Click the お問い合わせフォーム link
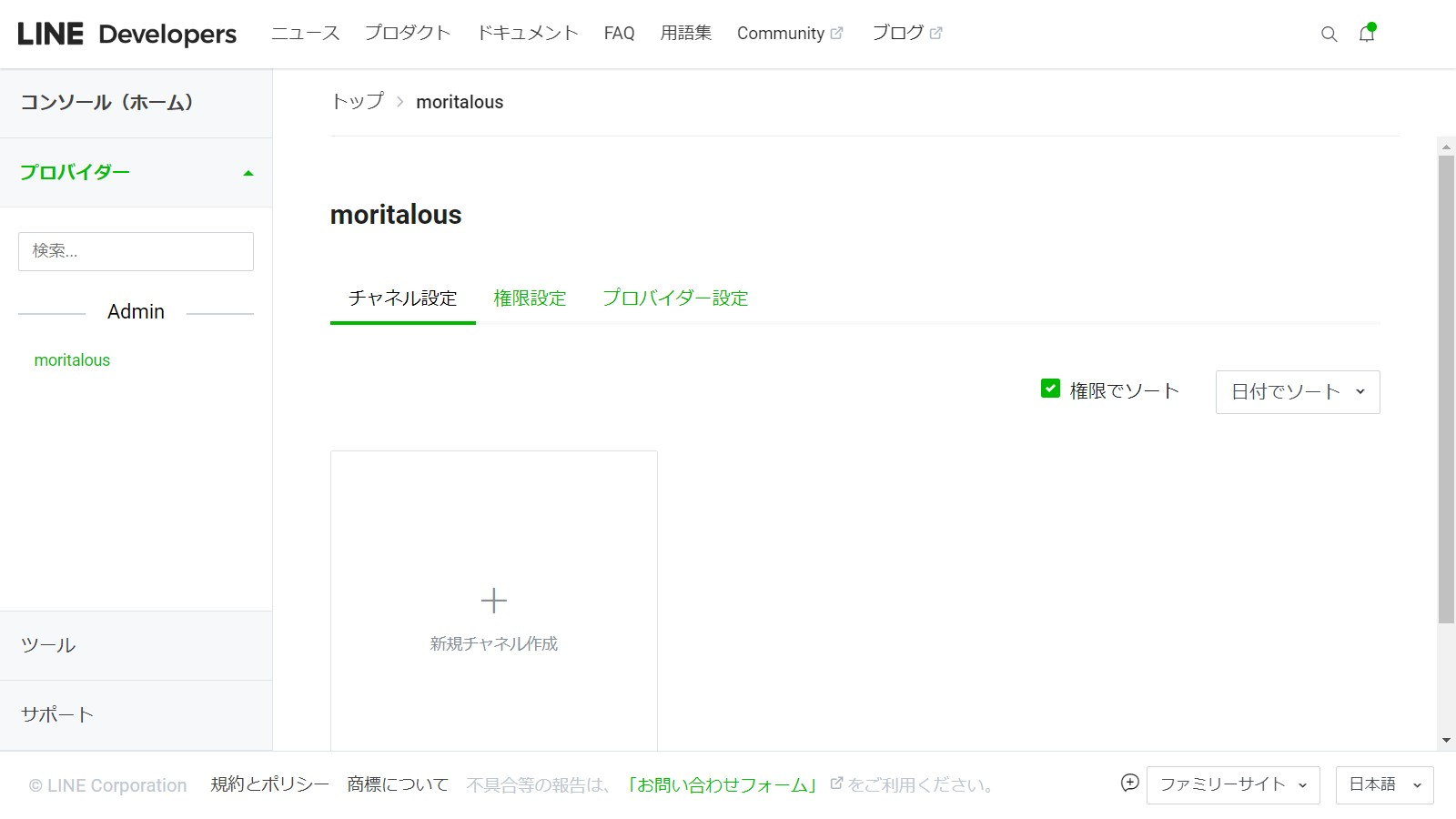The width and height of the screenshot is (1456, 819). click(722, 785)
